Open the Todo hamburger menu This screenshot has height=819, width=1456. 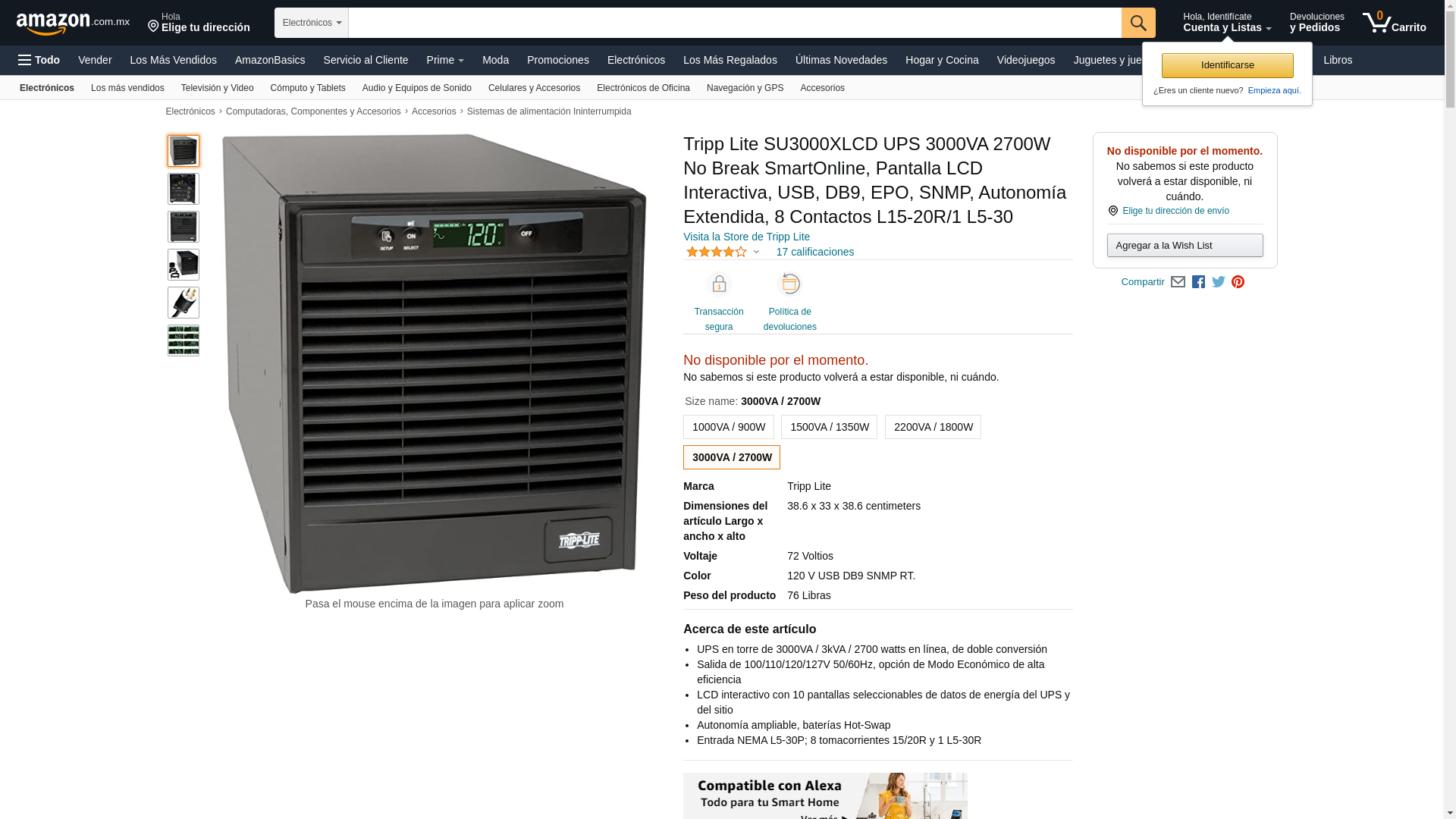pyautogui.click(x=39, y=60)
